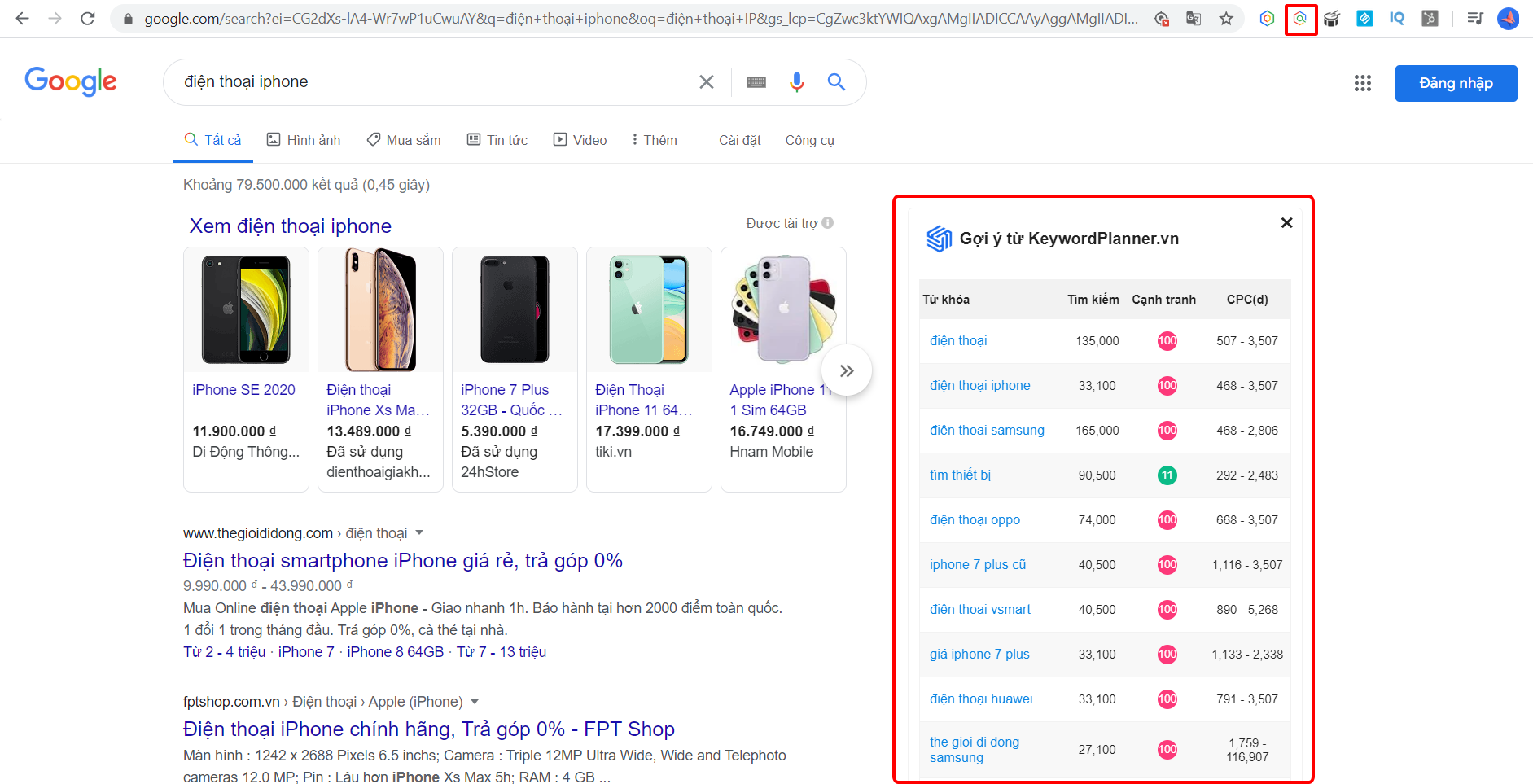Open the translate page icon in address bar
This screenshot has height=784, width=1533.
pyautogui.click(x=1194, y=18)
